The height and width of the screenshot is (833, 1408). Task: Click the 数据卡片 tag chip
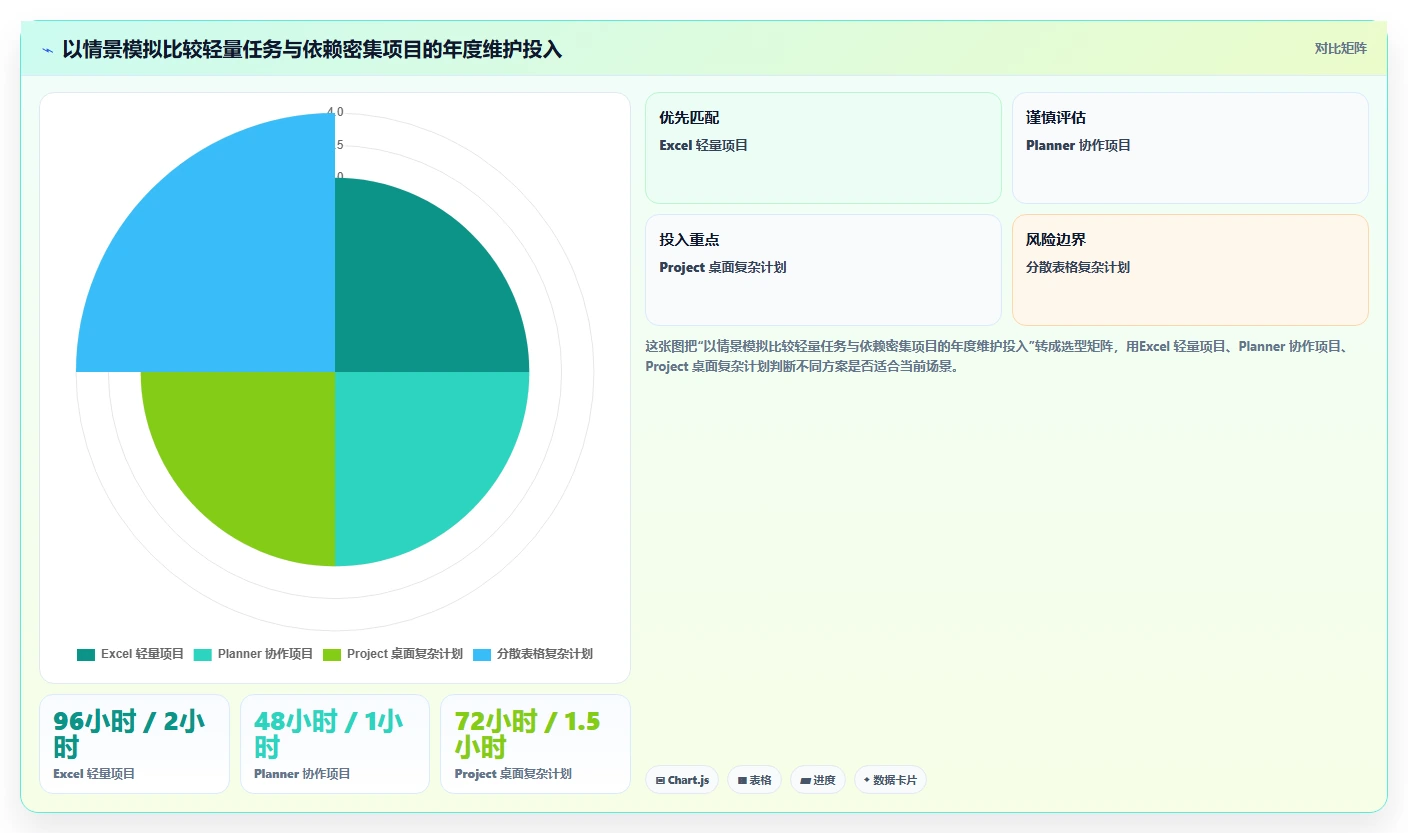890,780
